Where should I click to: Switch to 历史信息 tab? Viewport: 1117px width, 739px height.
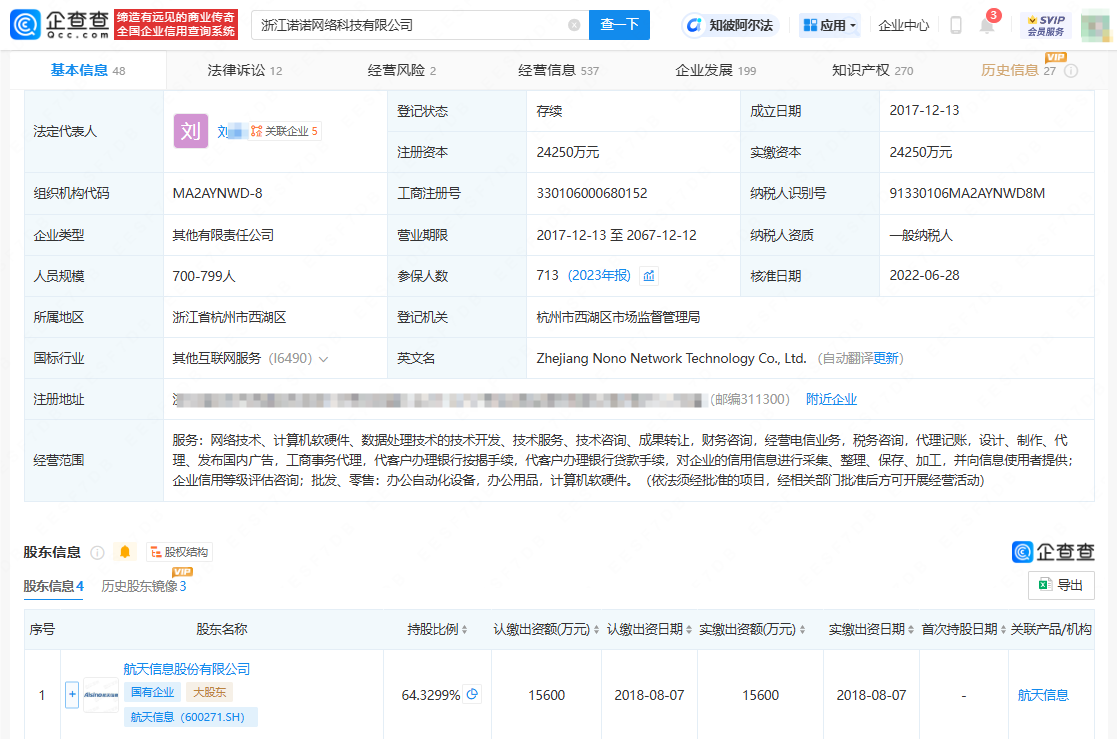point(1018,71)
